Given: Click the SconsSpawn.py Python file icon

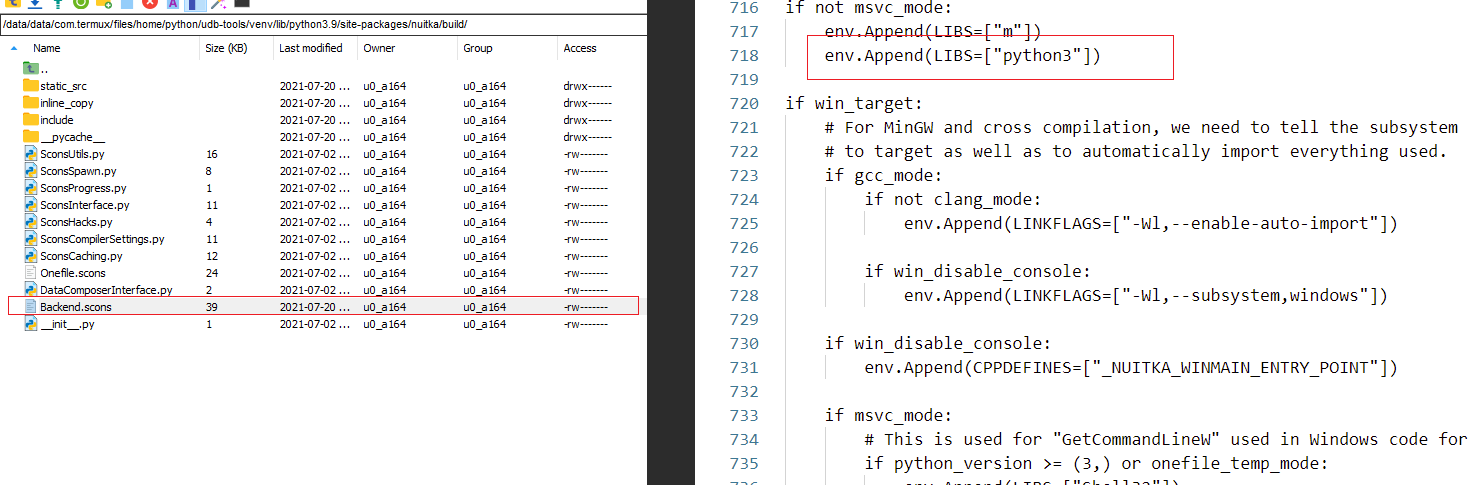Looking at the screenshot, I should (30, 171).
